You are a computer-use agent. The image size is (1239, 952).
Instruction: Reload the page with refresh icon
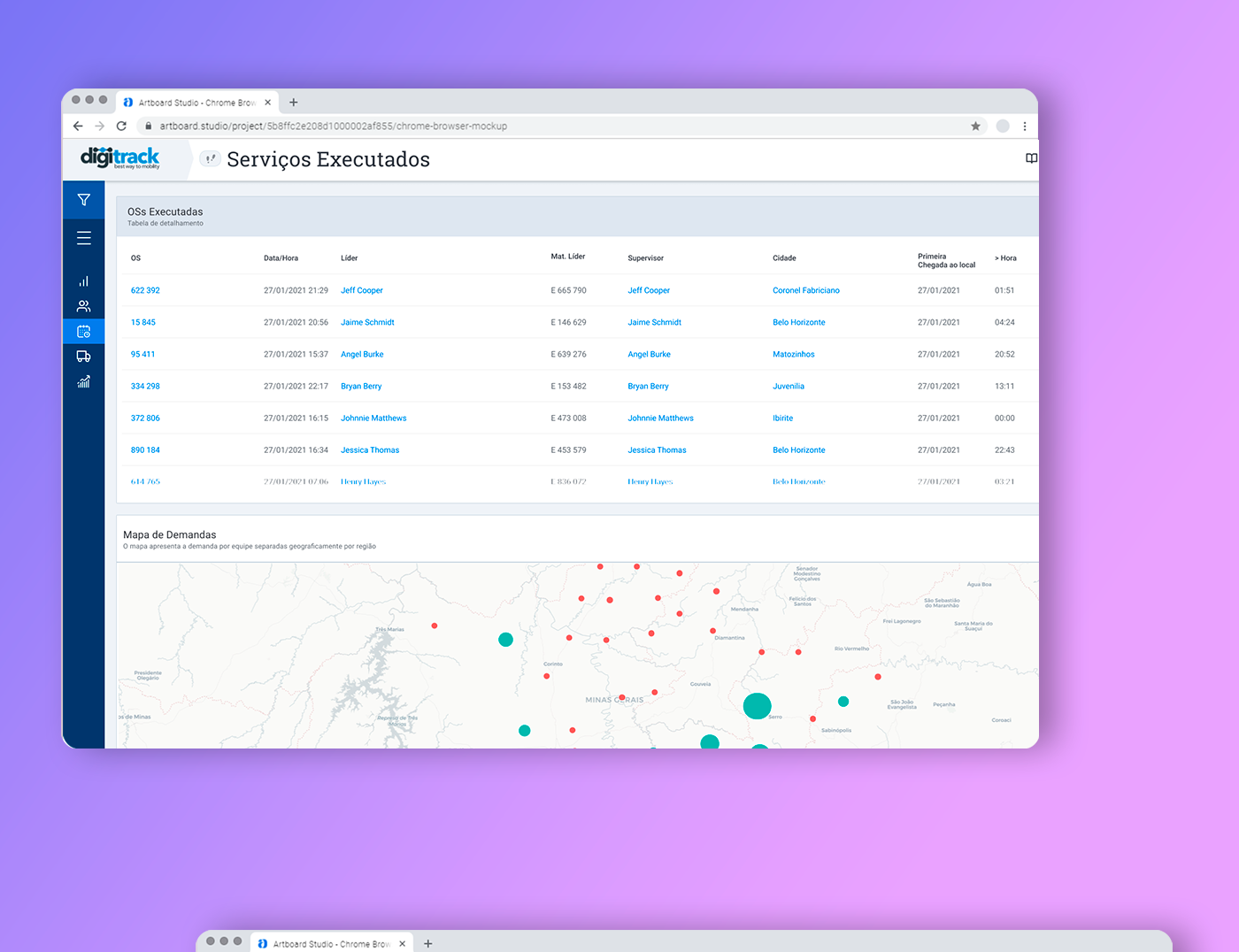(121, 126)
